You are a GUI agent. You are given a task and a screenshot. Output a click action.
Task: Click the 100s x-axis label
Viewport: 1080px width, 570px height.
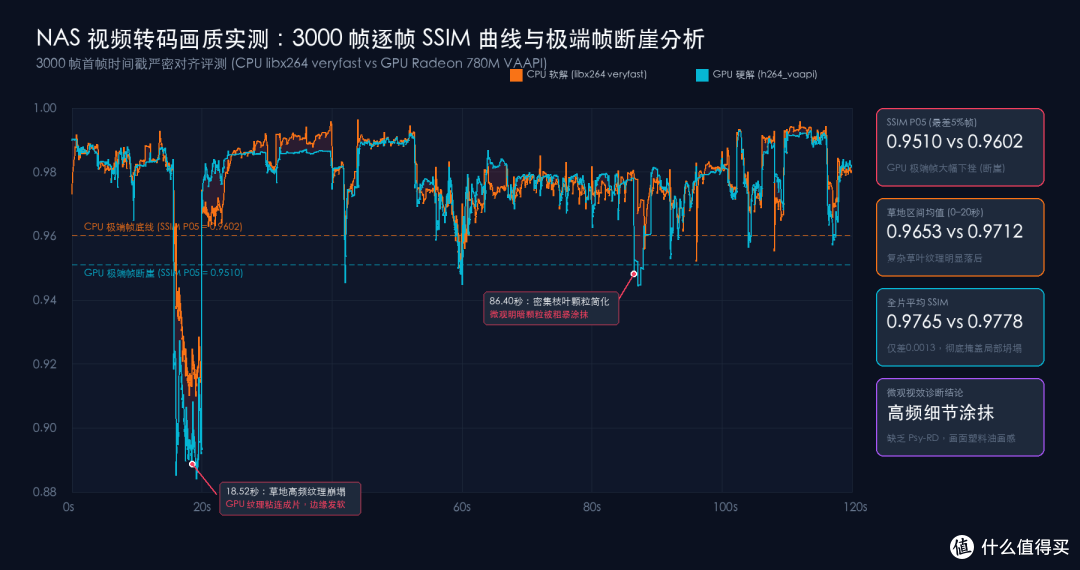coord(725,507)
